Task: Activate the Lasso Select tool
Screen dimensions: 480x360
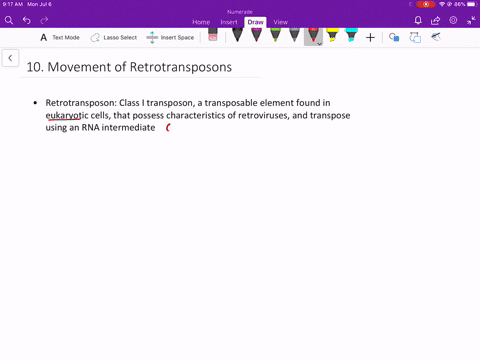Action: 114,38
